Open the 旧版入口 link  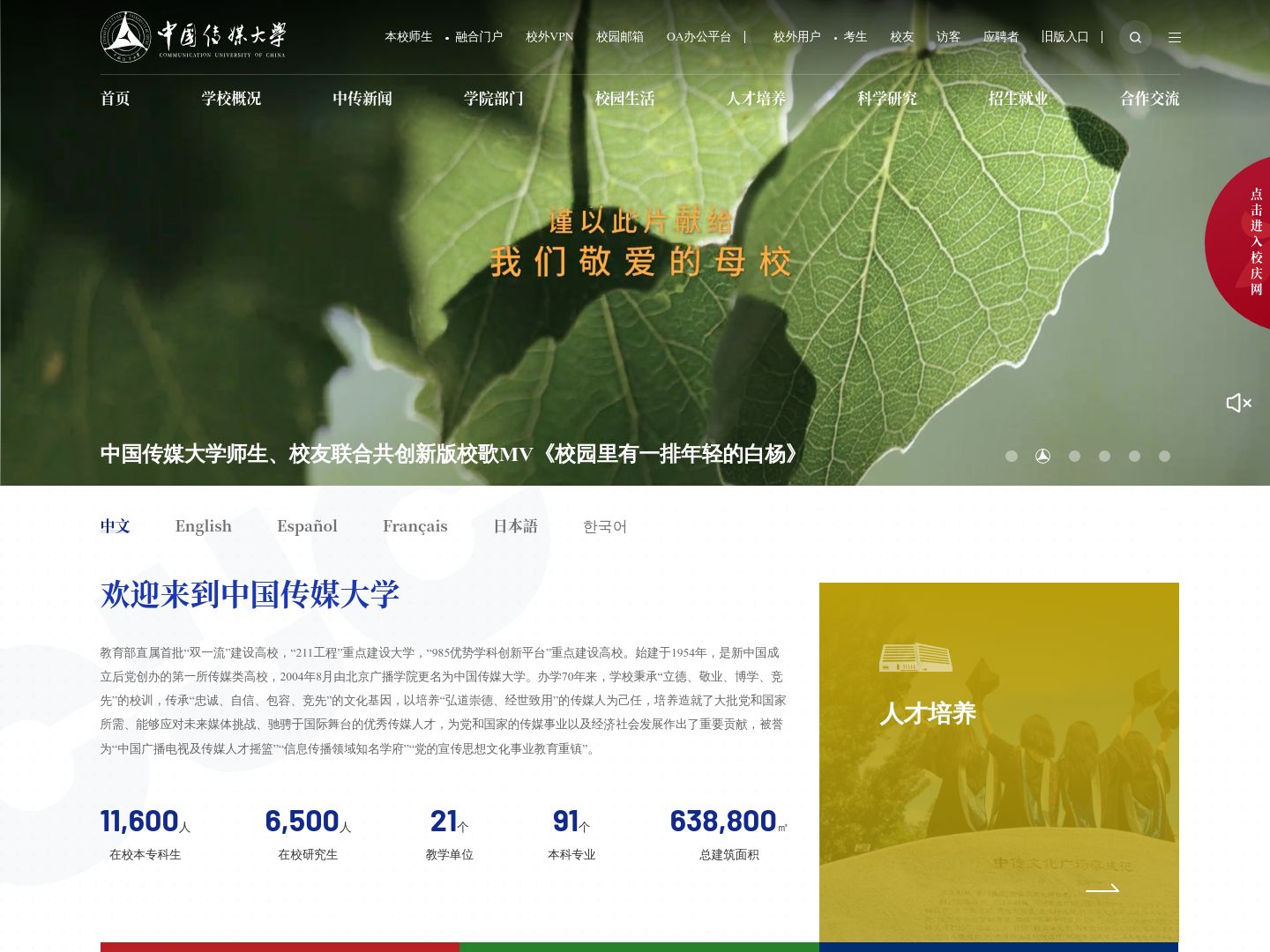click(x=1065, y=37)
